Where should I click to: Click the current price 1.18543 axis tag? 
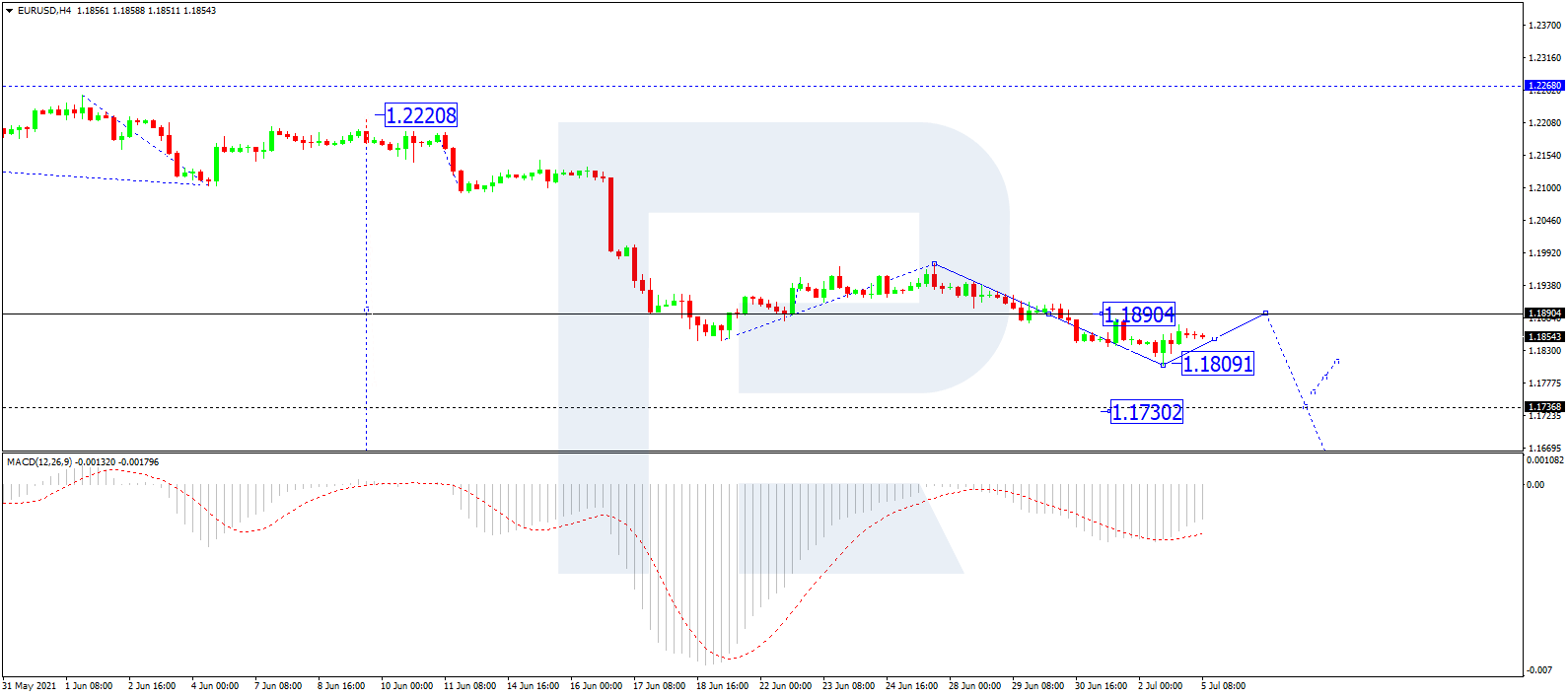1544,336
